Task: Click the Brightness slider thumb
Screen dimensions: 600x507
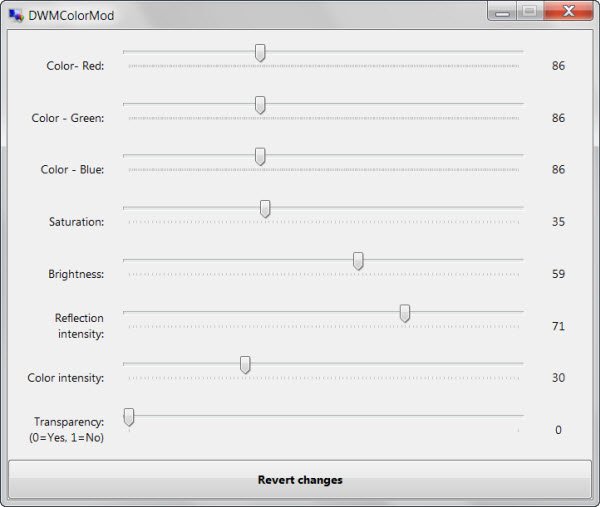Action: 358,261
